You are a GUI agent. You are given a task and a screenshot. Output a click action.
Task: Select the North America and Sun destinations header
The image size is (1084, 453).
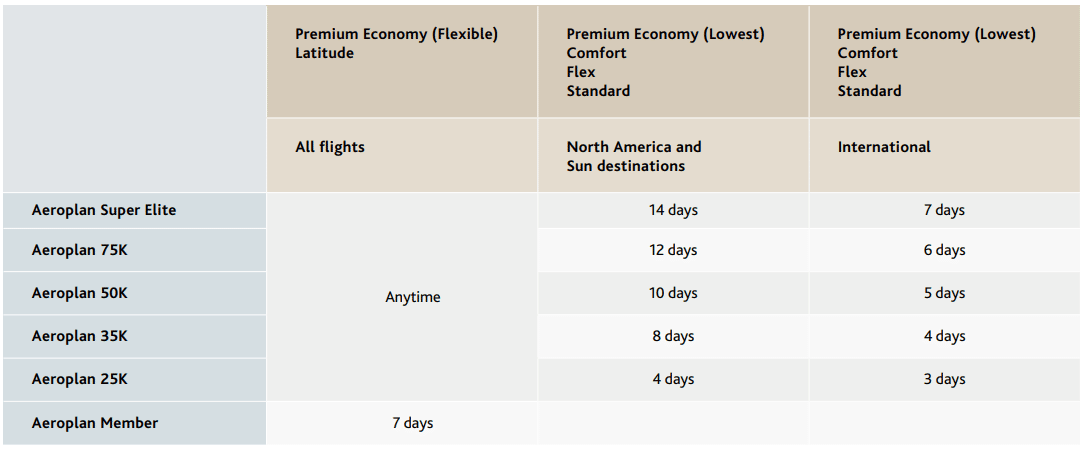coord(634,156)
